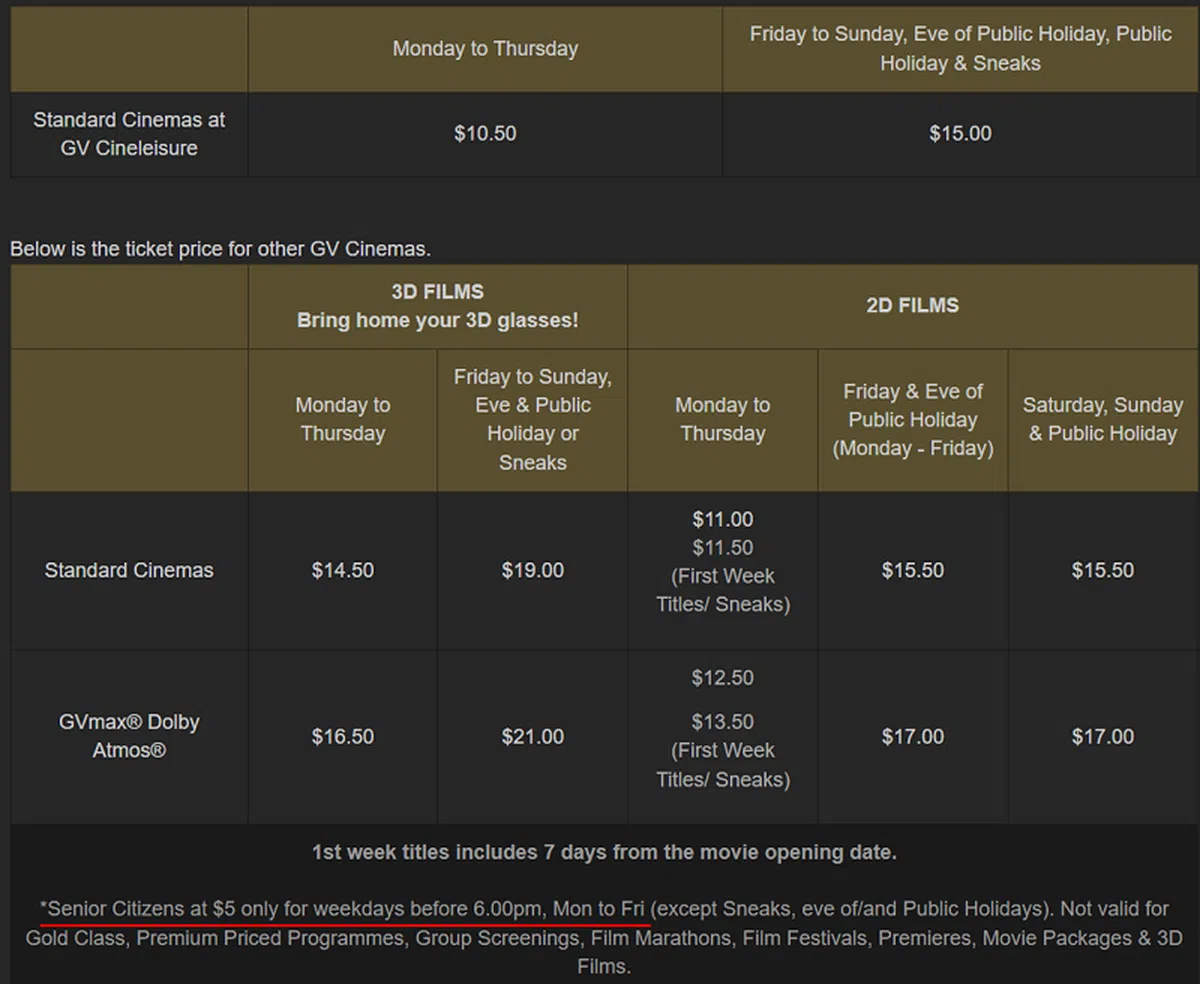Click the '2D FILMS' column header
The image size is (1200, 984).
912,306
